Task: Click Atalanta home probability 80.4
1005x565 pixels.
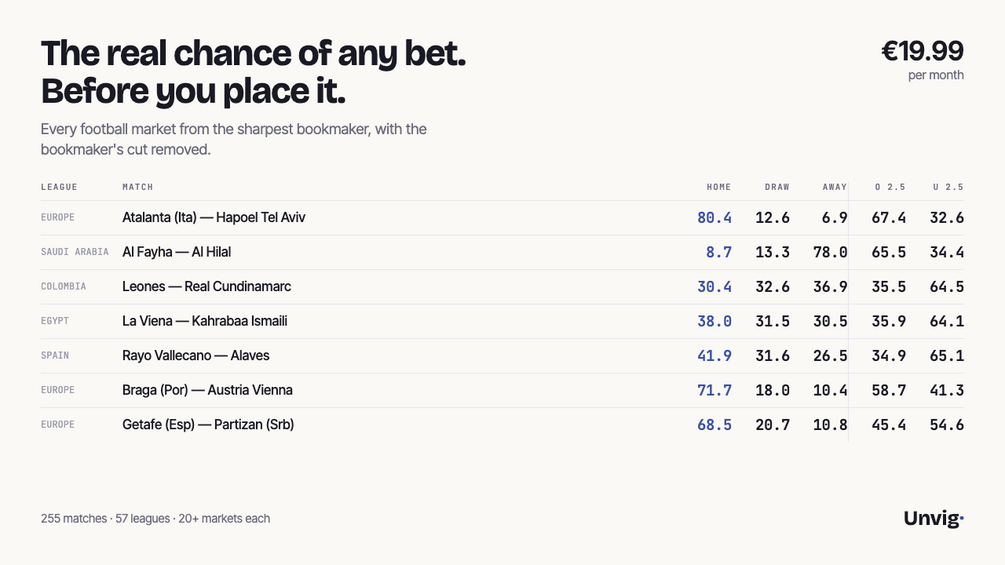Action: (x=714, y=218)
